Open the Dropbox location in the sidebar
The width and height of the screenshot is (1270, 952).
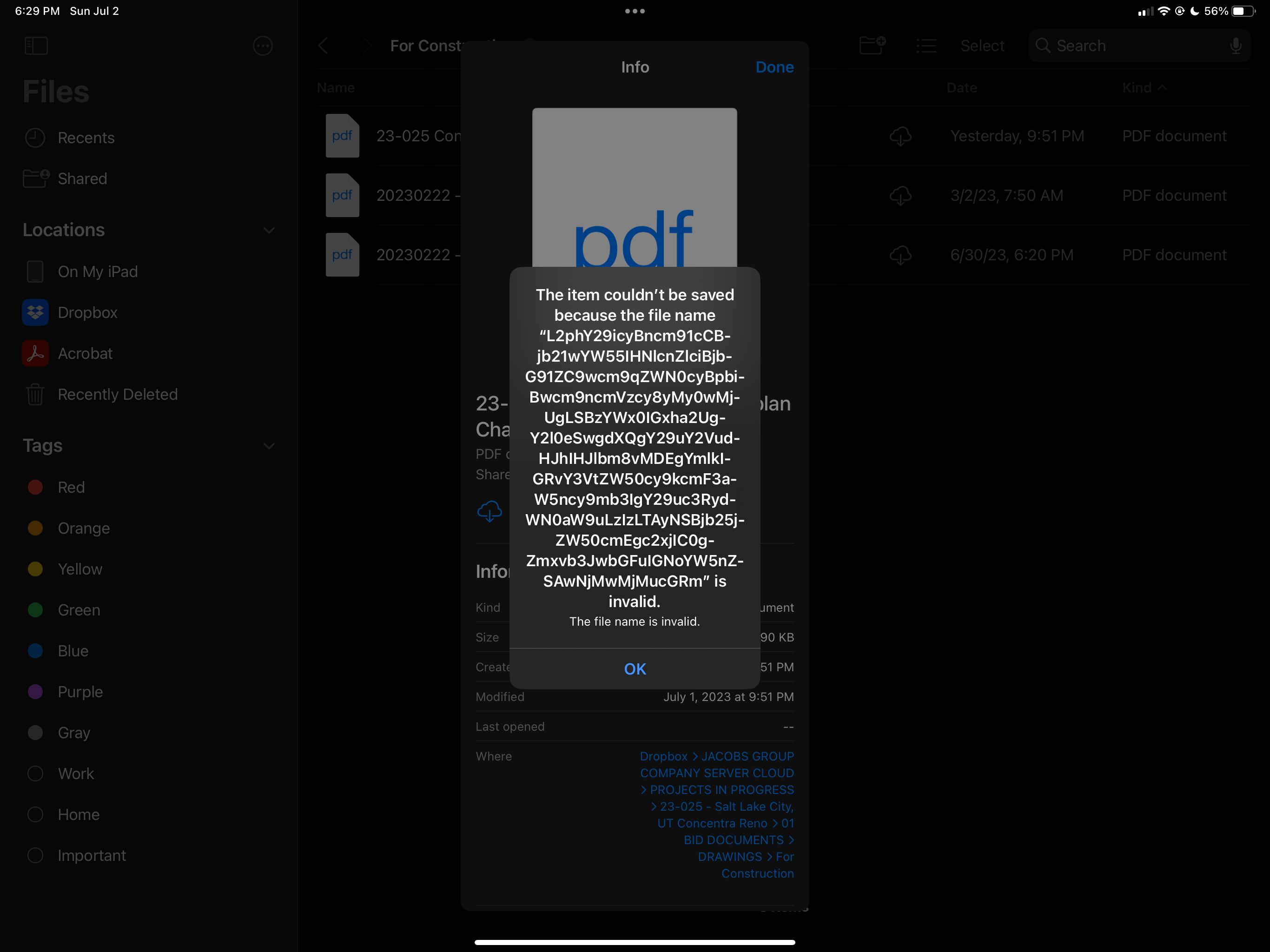tap(87, 312)
